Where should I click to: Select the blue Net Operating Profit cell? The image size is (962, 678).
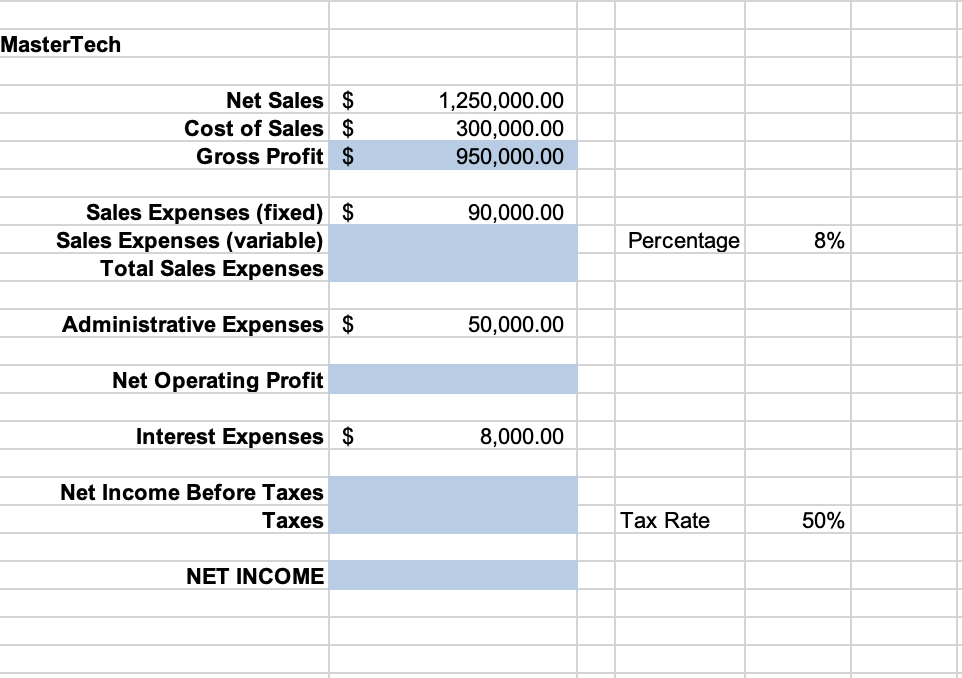[453, 380]
